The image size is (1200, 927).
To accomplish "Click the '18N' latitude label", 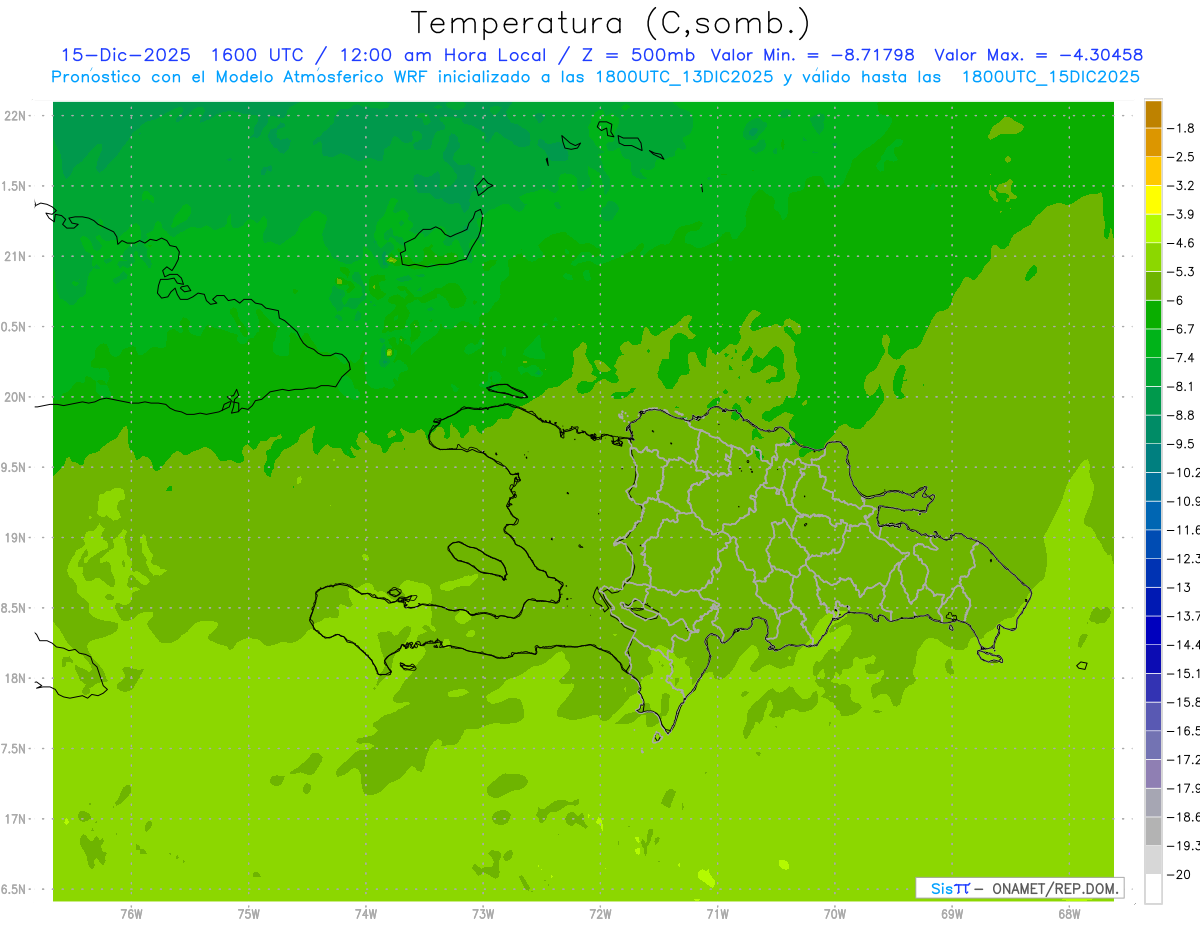I will (x=14, y=679).
